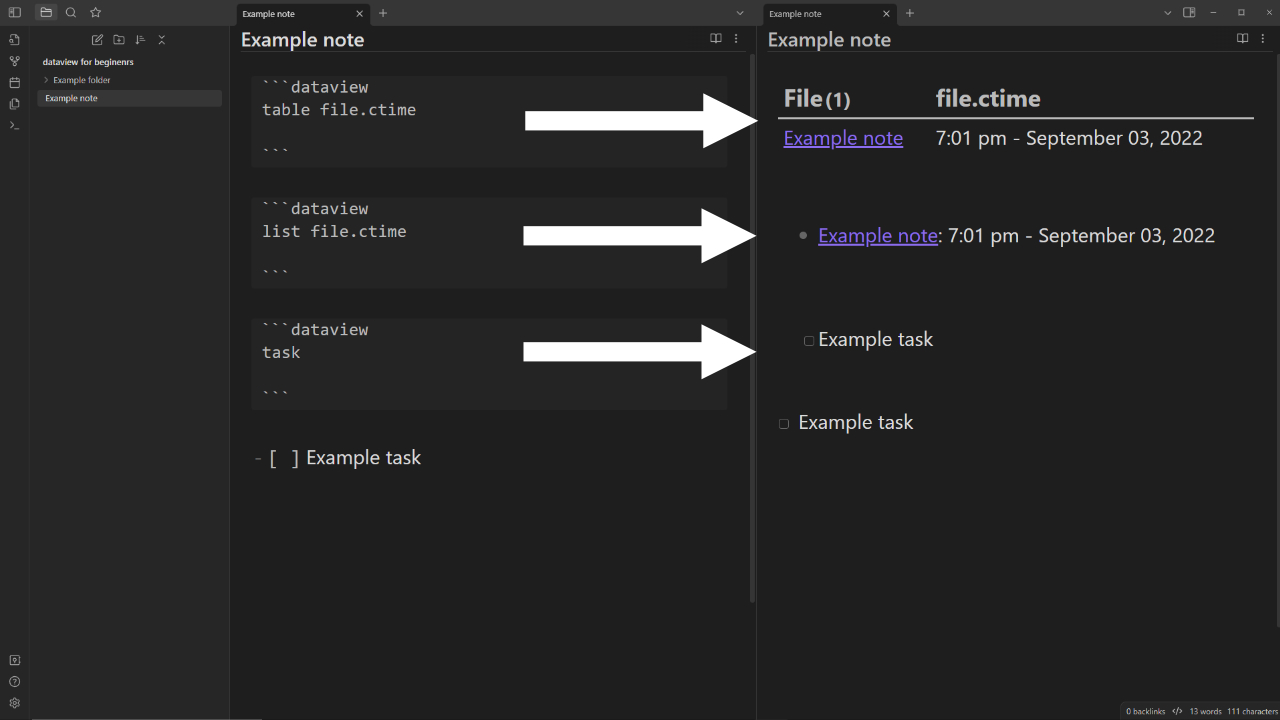1280x720 pixels.
Task: Tick the Example task checkbox in dataview results
Action: pos(808,340)
